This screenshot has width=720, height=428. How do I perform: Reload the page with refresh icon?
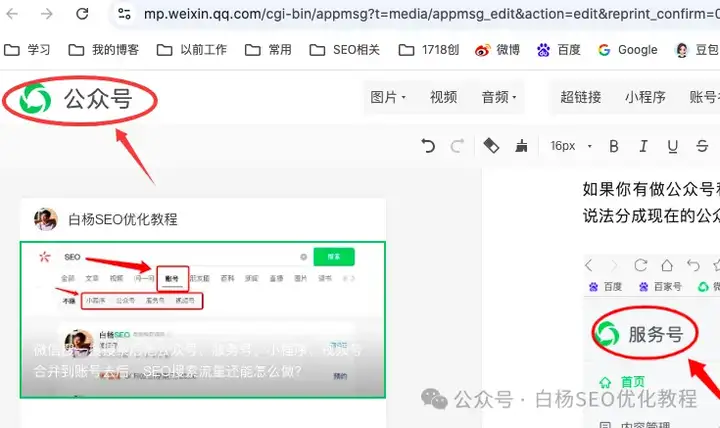point(82,14)
